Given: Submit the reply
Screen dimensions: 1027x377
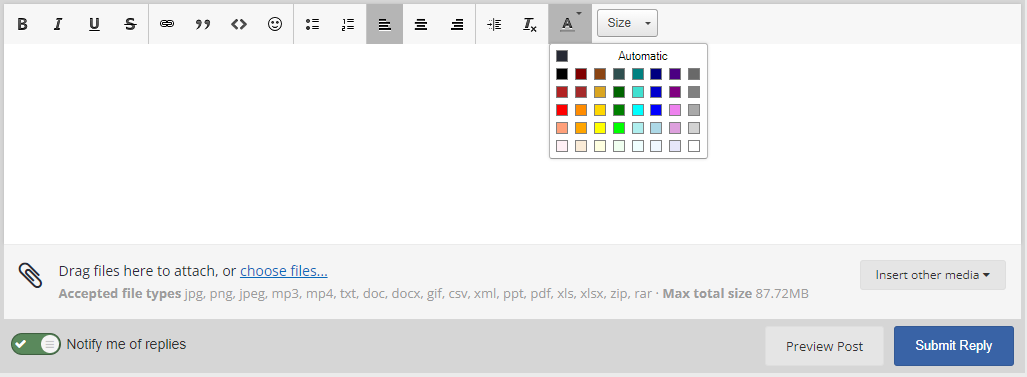Looking at the screenshot, I should point(954,346).
